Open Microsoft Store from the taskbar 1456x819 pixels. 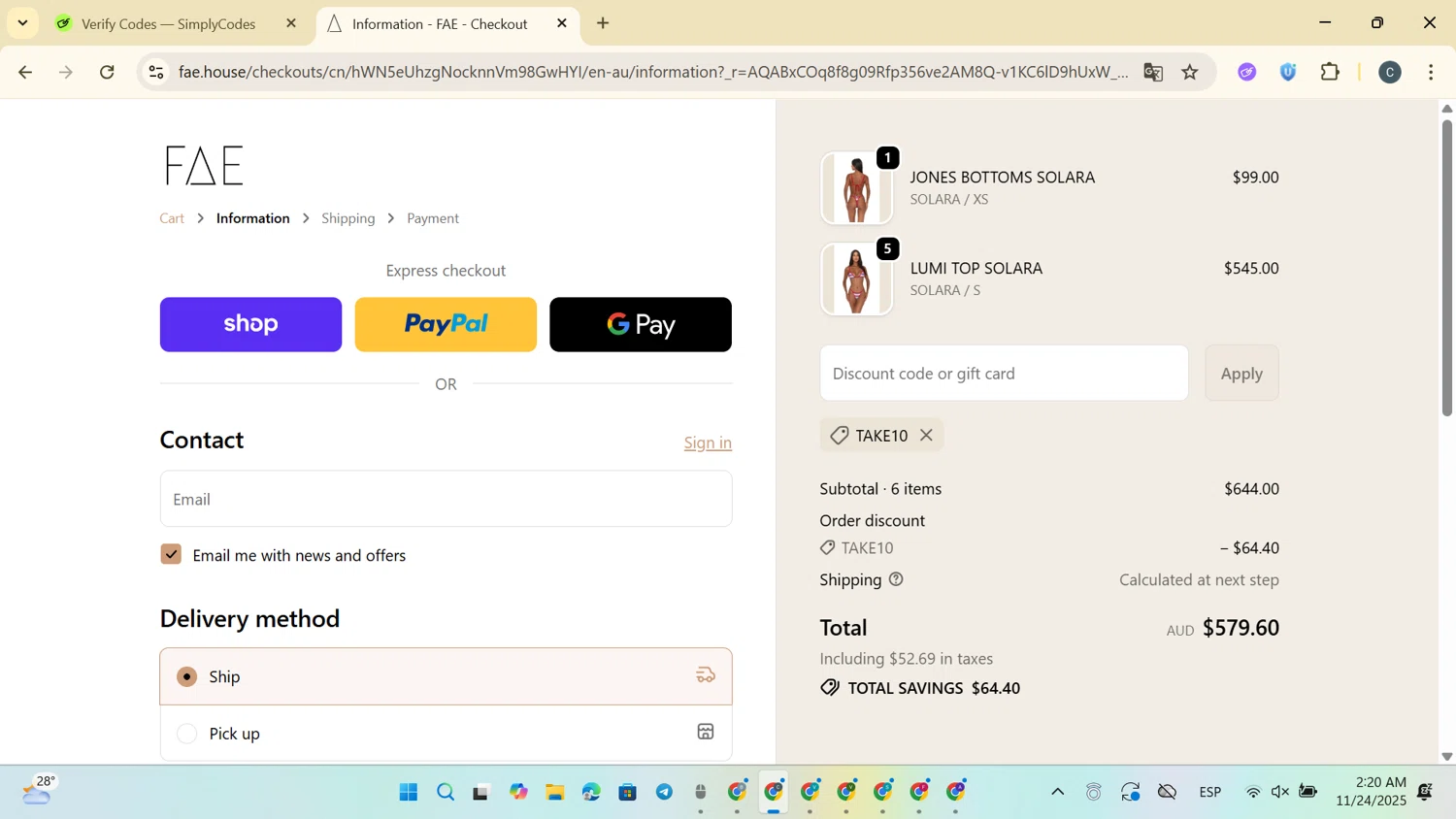click(628, 792)
